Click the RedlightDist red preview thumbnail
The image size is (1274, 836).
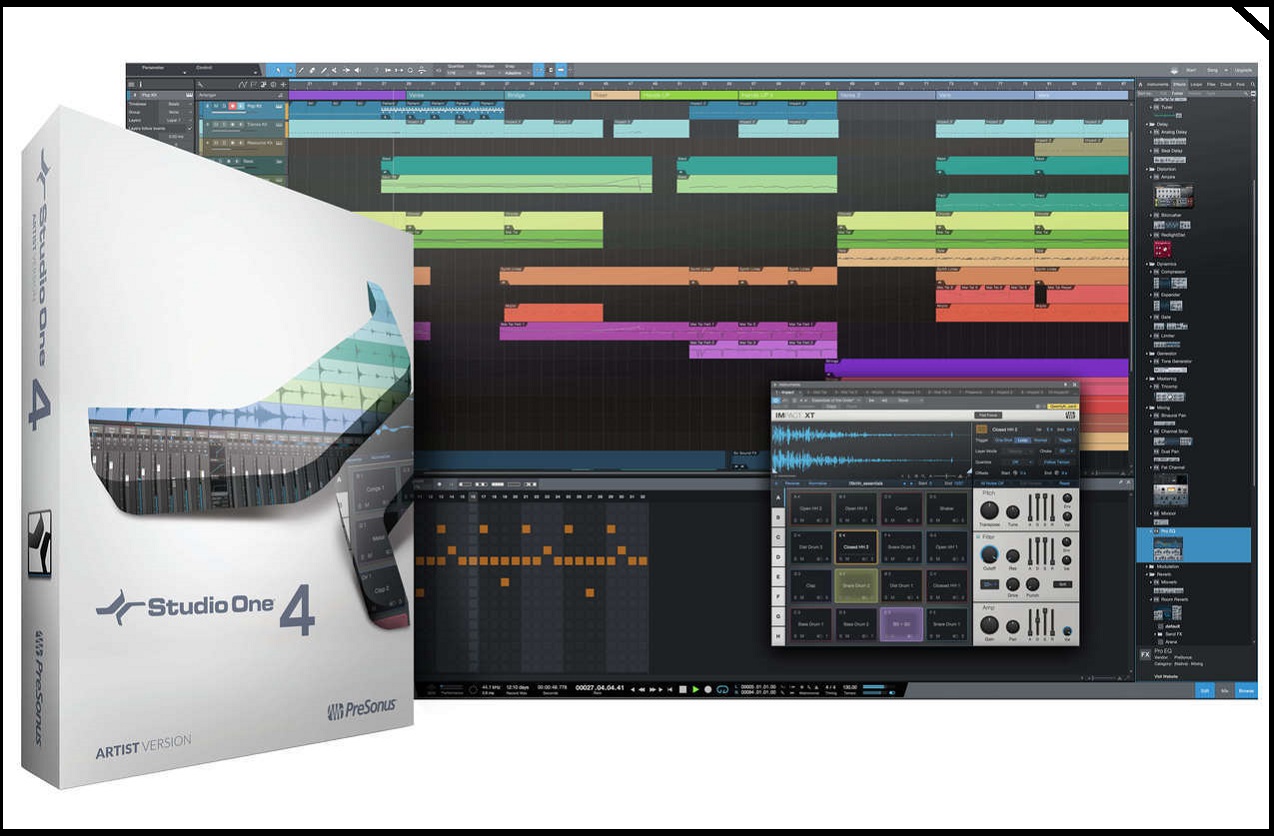[1163, 249]
